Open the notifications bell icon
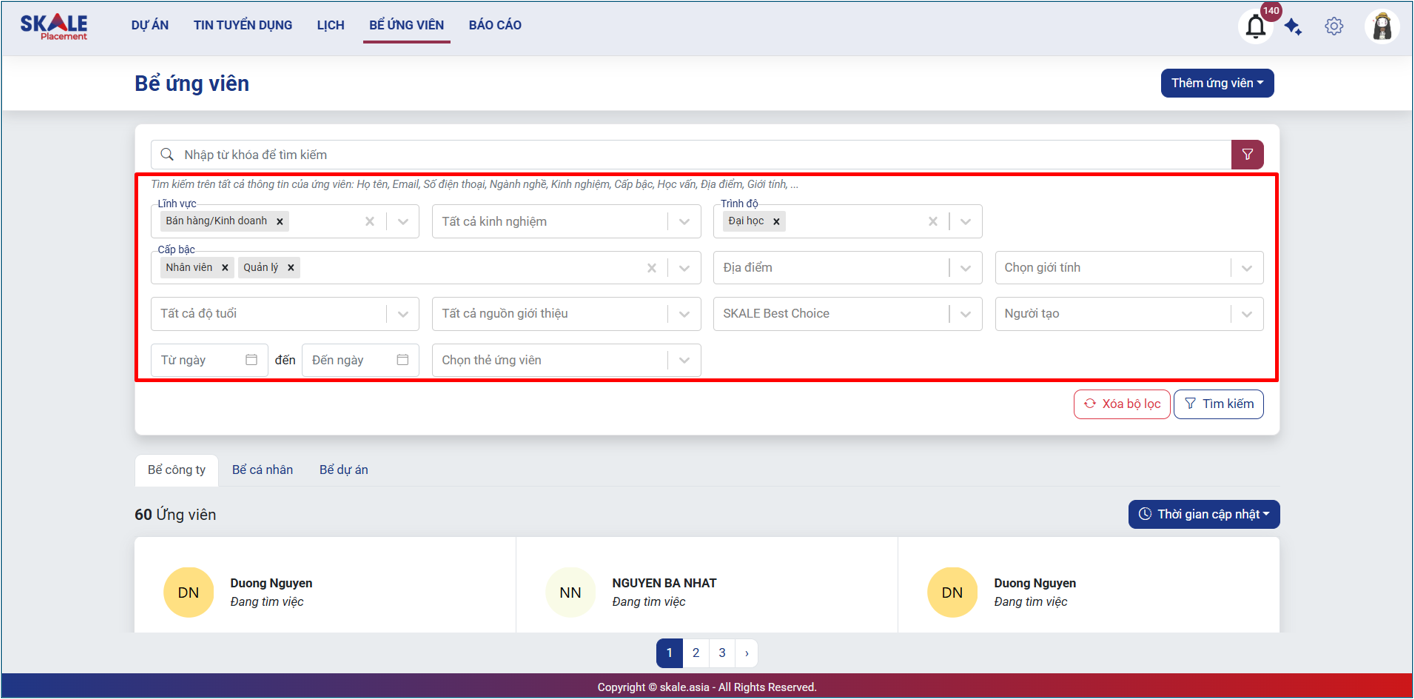The width and height of the screenshot is (1414, 699). coord(1255,27)
